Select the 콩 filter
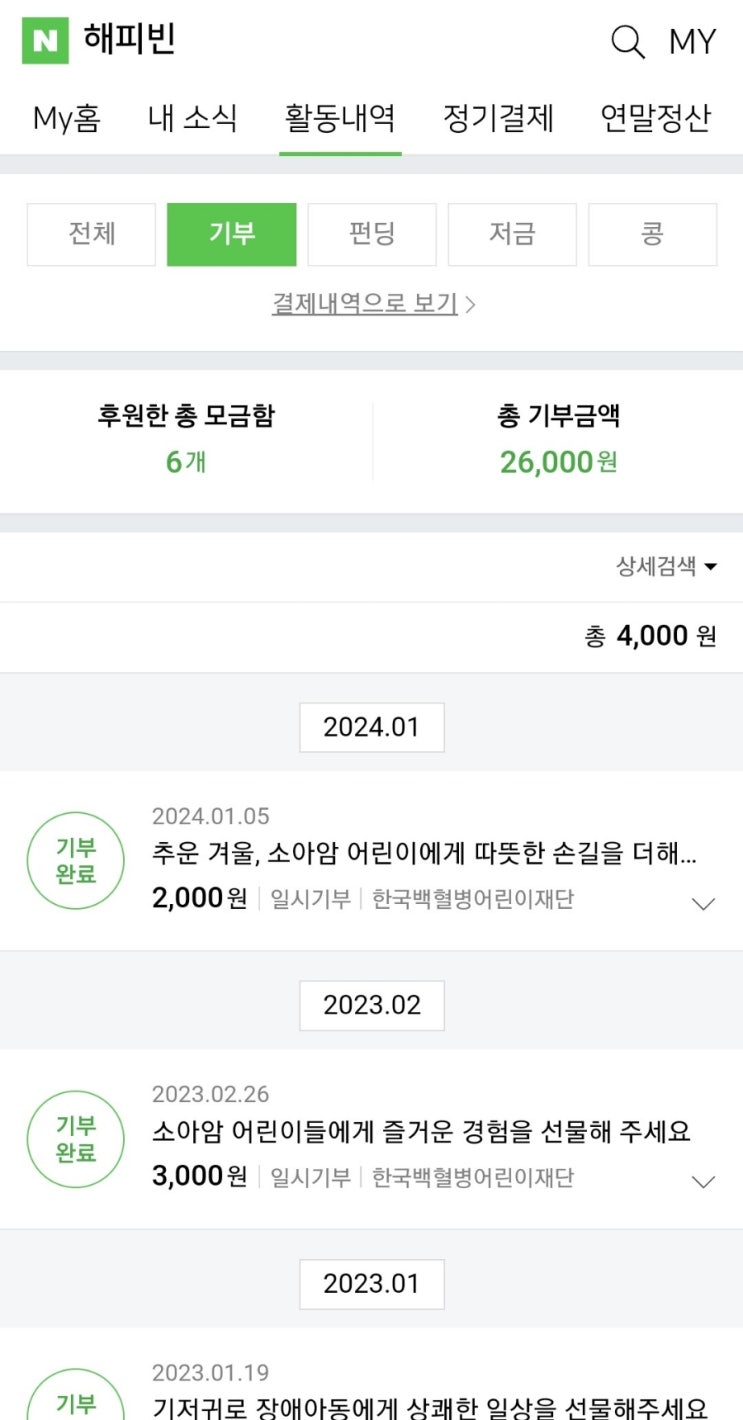The height and width of the screenshot is (1420, 743). click(652, 235)
